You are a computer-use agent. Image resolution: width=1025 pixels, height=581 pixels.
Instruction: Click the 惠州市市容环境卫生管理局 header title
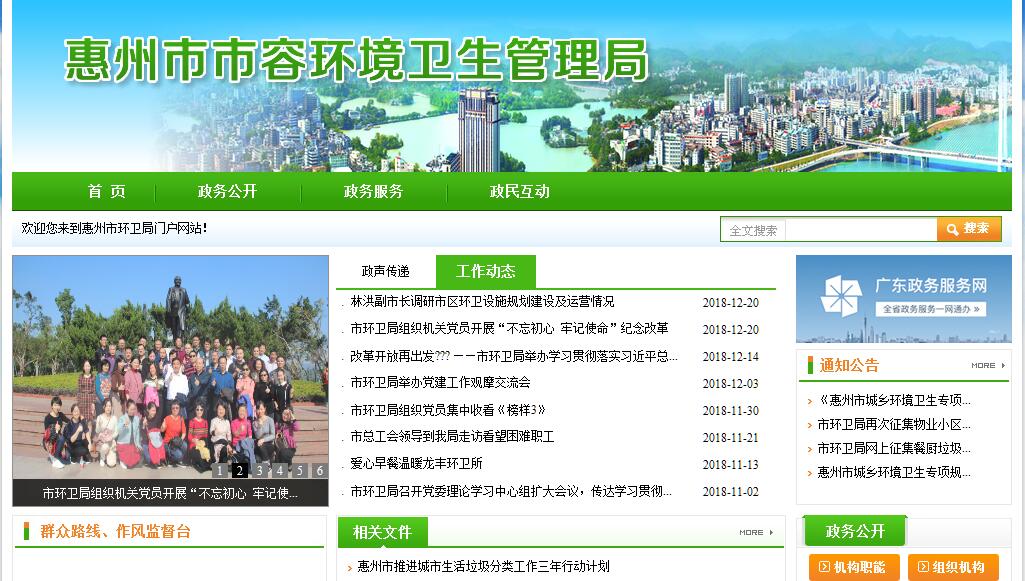point(356,60)
